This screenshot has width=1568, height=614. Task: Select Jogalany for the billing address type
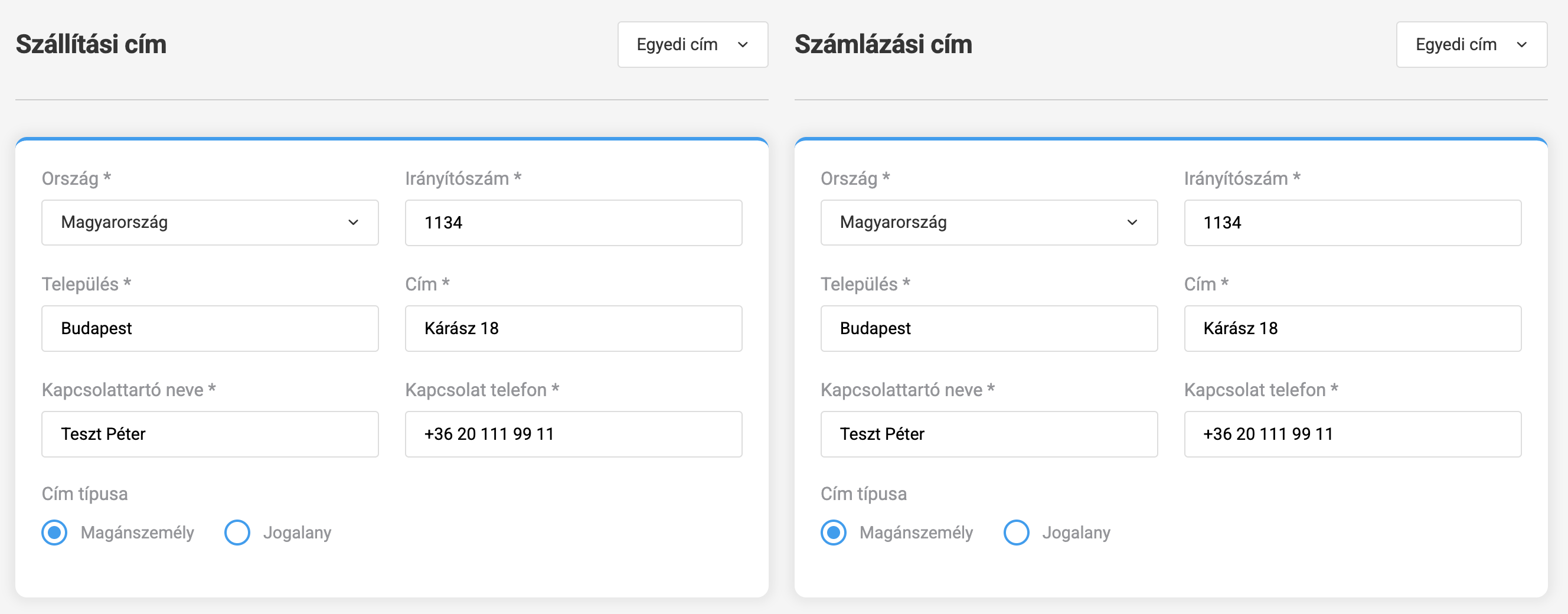coord(1016,533)
